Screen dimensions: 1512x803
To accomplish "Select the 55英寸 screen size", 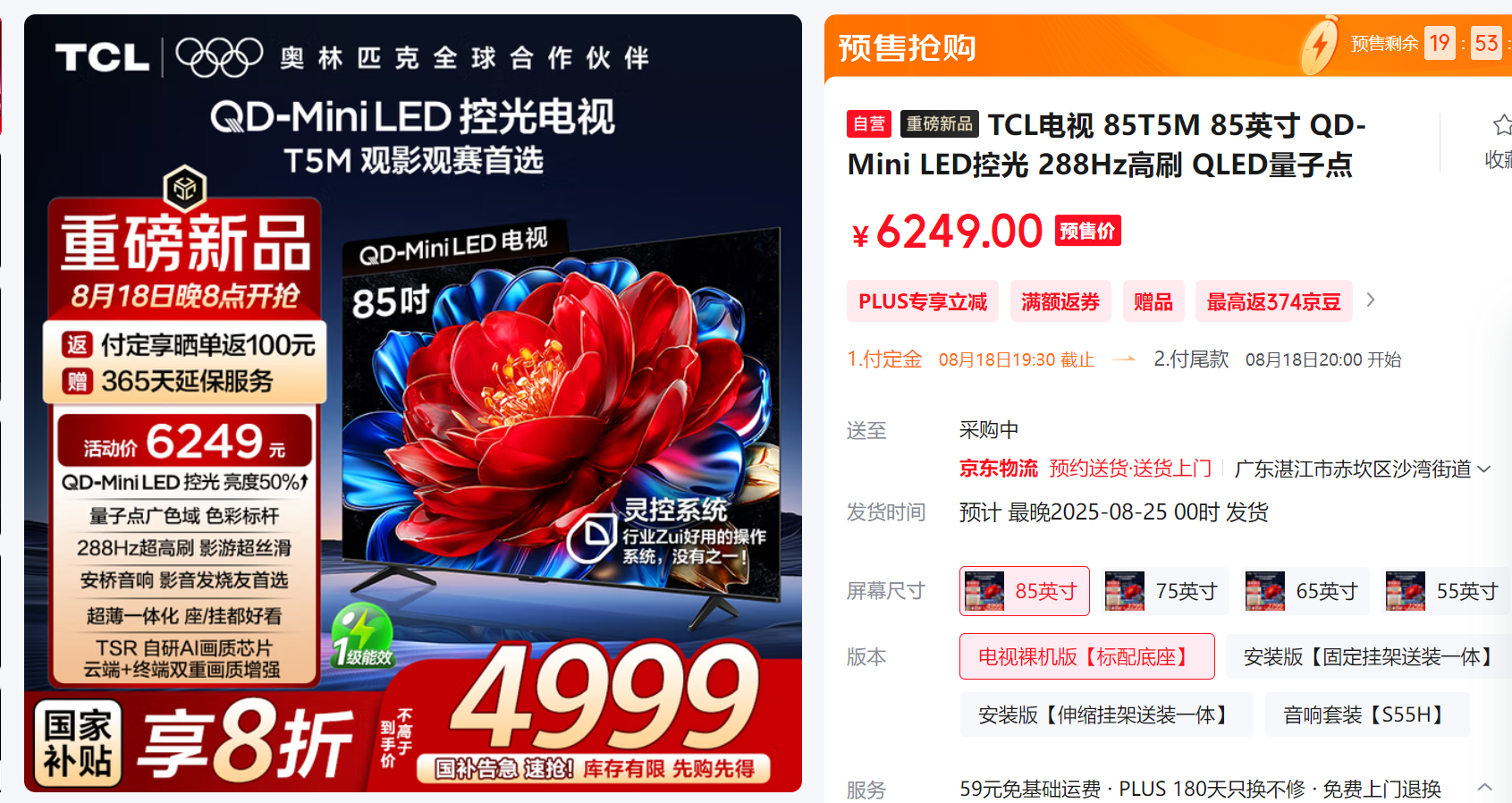I will [1445, 591].
